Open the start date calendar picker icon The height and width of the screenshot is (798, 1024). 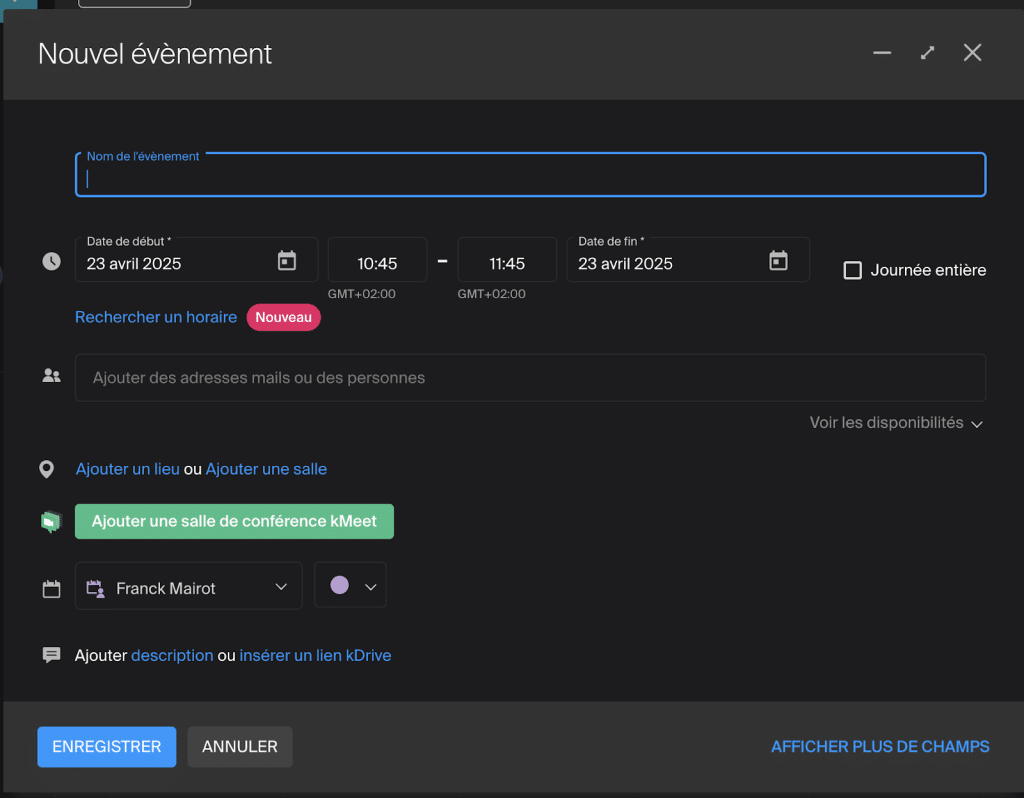tap(287, 261)
